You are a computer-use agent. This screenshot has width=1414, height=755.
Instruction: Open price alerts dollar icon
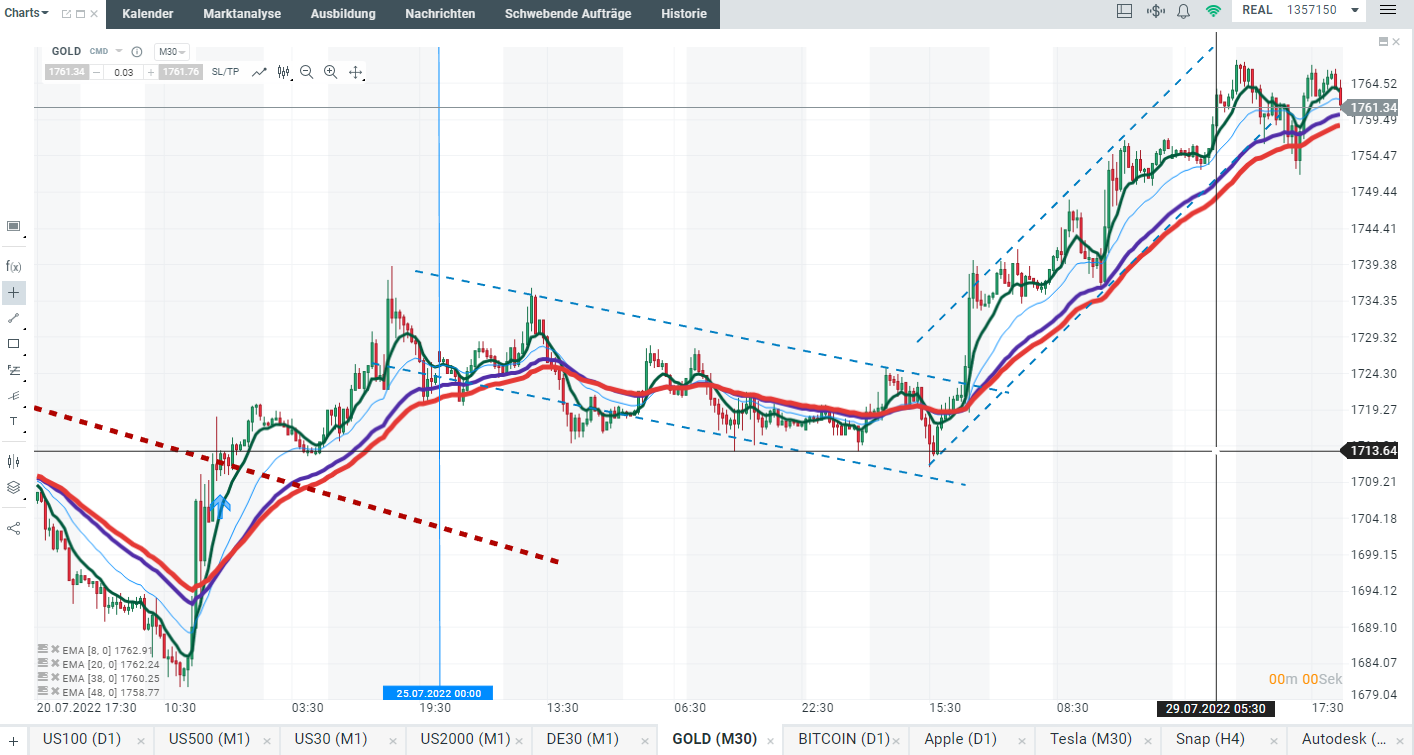(x=1155, y=11)
